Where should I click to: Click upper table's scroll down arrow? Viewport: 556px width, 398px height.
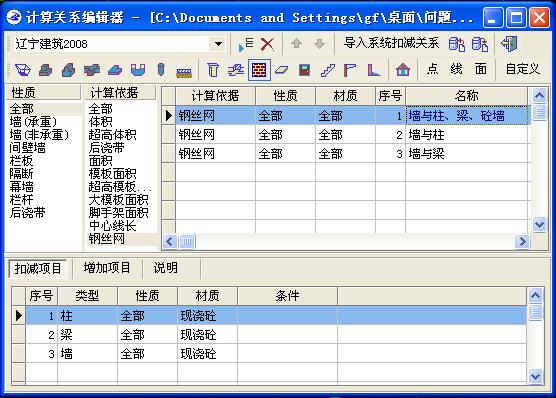coord(539,224)
